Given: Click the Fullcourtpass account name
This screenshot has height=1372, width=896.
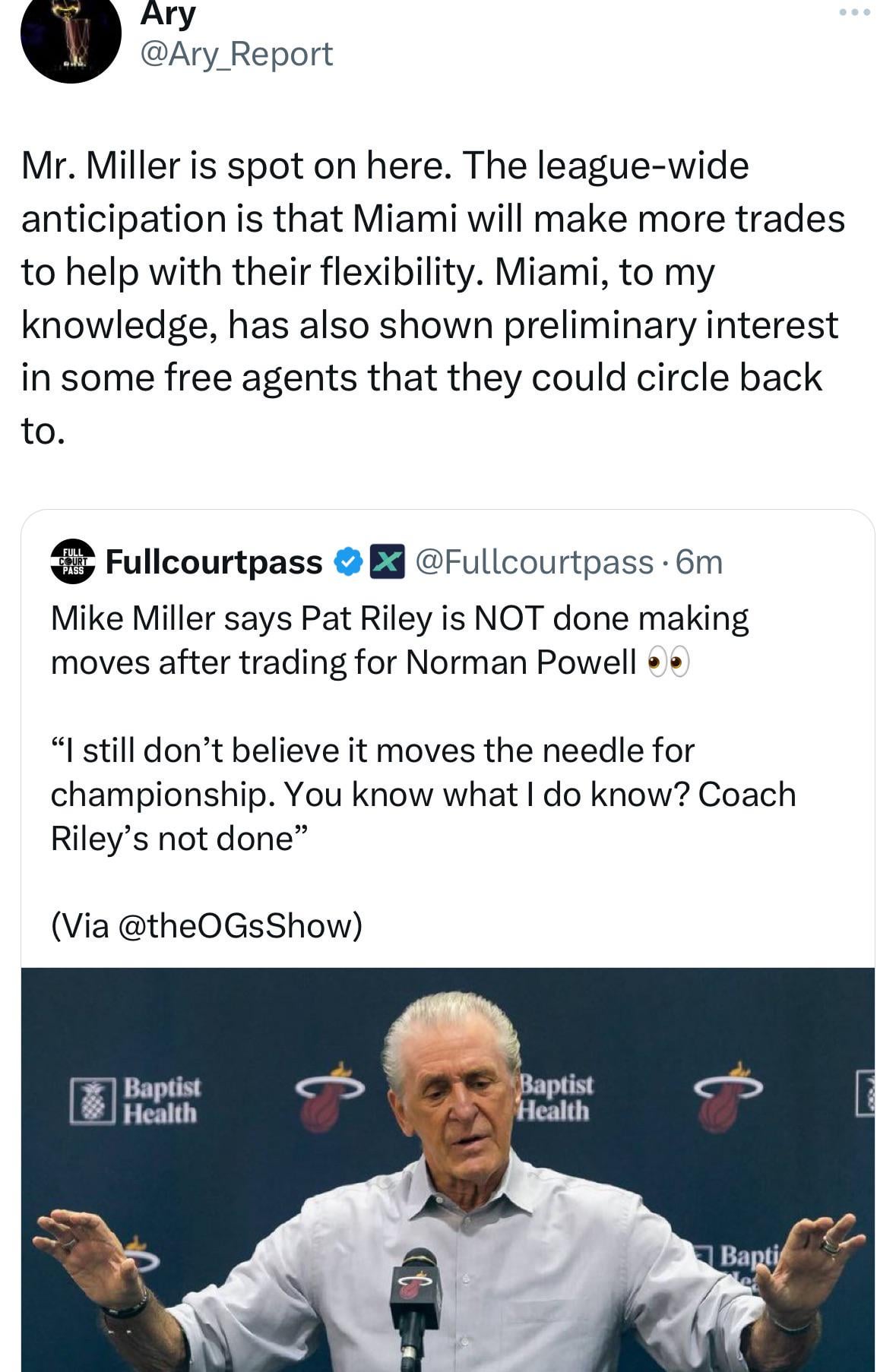Looking at the screenshot, I should click(214, 562).
